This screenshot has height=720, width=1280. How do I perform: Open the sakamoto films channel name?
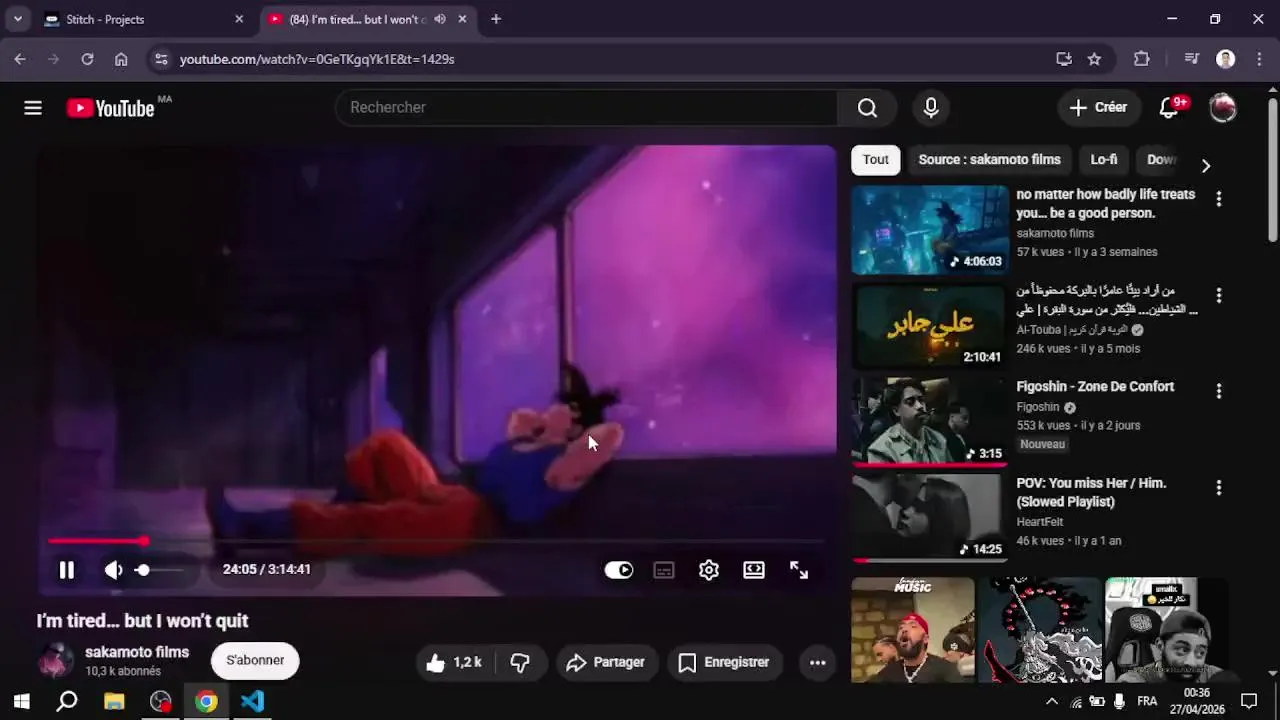tap(137, 652)
